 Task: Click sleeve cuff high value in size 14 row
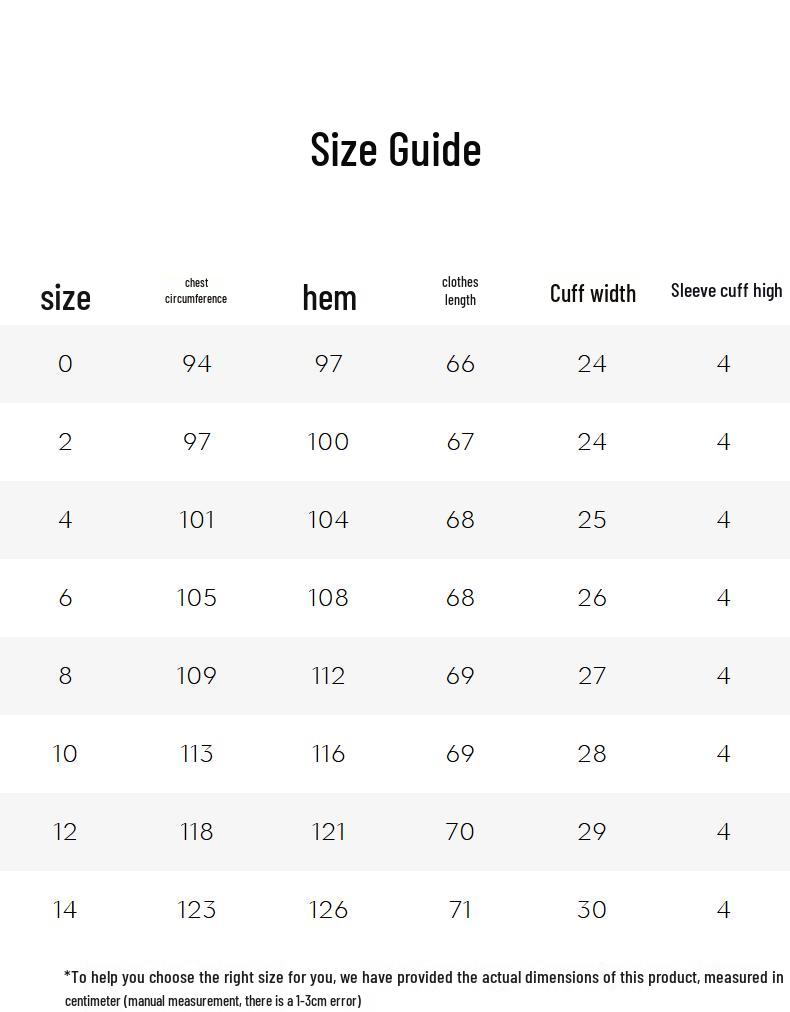(x=723, y=910)
